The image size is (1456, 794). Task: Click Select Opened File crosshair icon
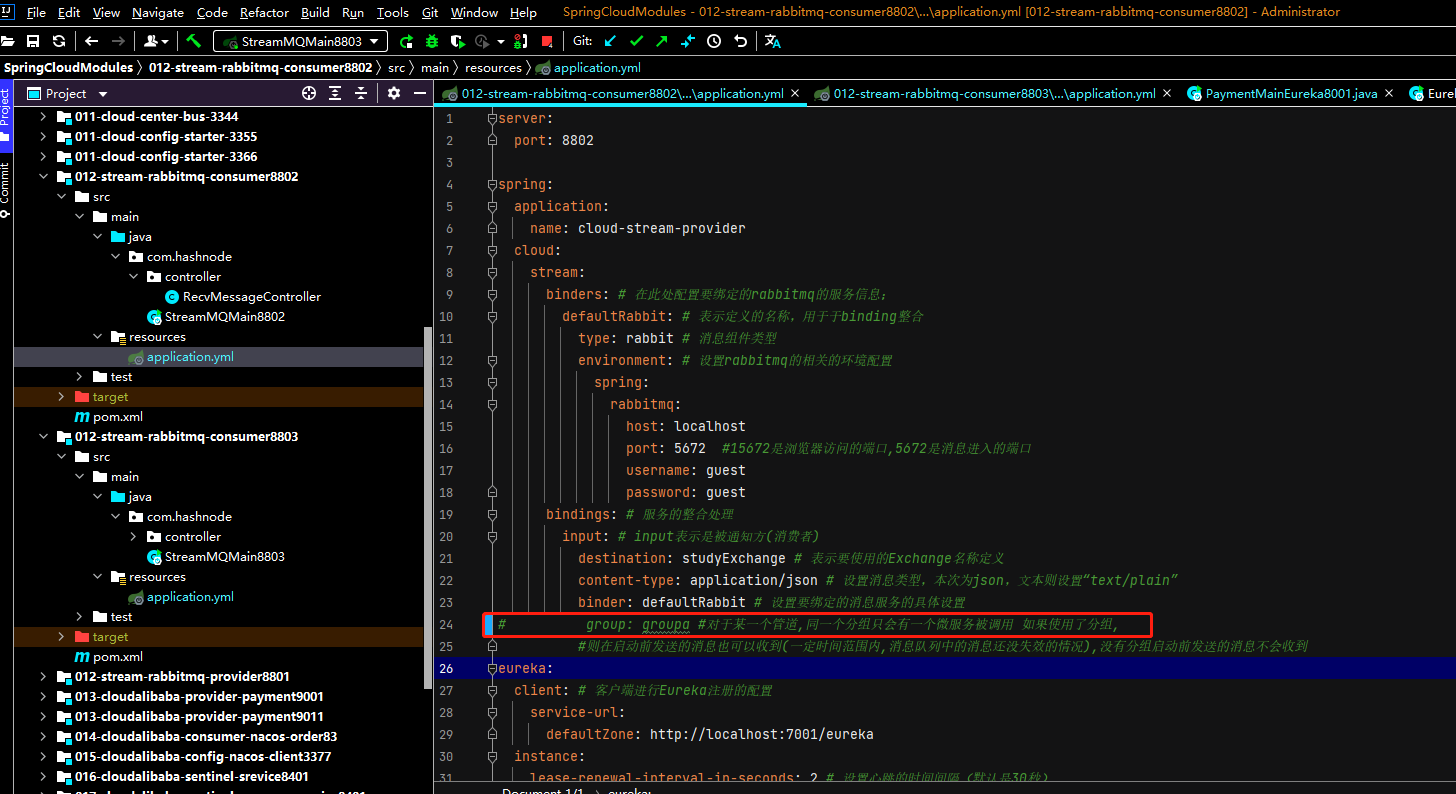(309, 93)
